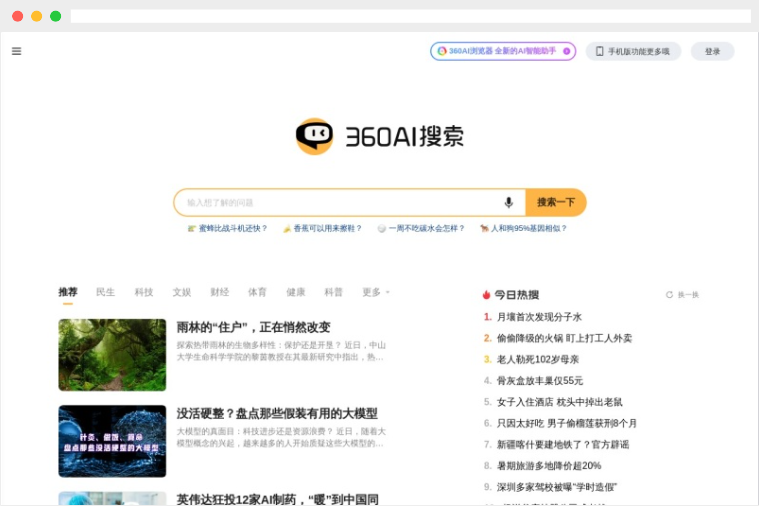Viewport: 759px width, 506px height.
Task: Click the purple arrow icon in 360AI浏览器 banner
Action: pos(566,51)
